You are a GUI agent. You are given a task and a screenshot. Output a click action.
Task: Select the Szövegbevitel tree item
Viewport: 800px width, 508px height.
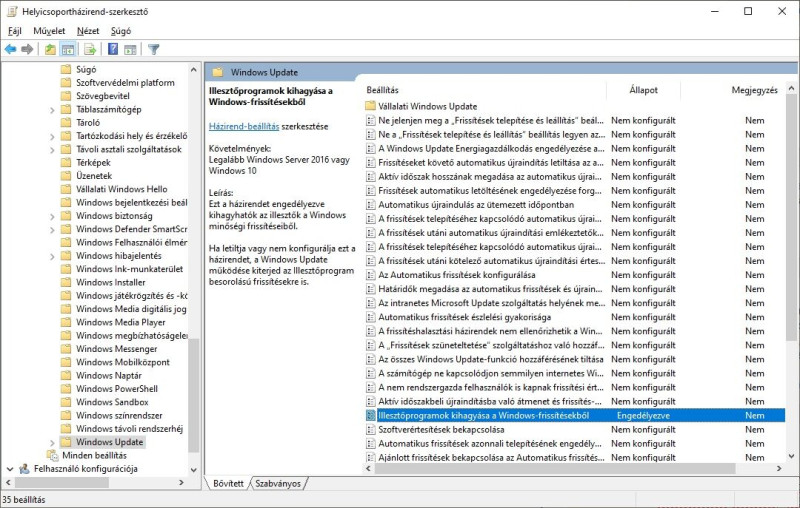pos(103,96)
